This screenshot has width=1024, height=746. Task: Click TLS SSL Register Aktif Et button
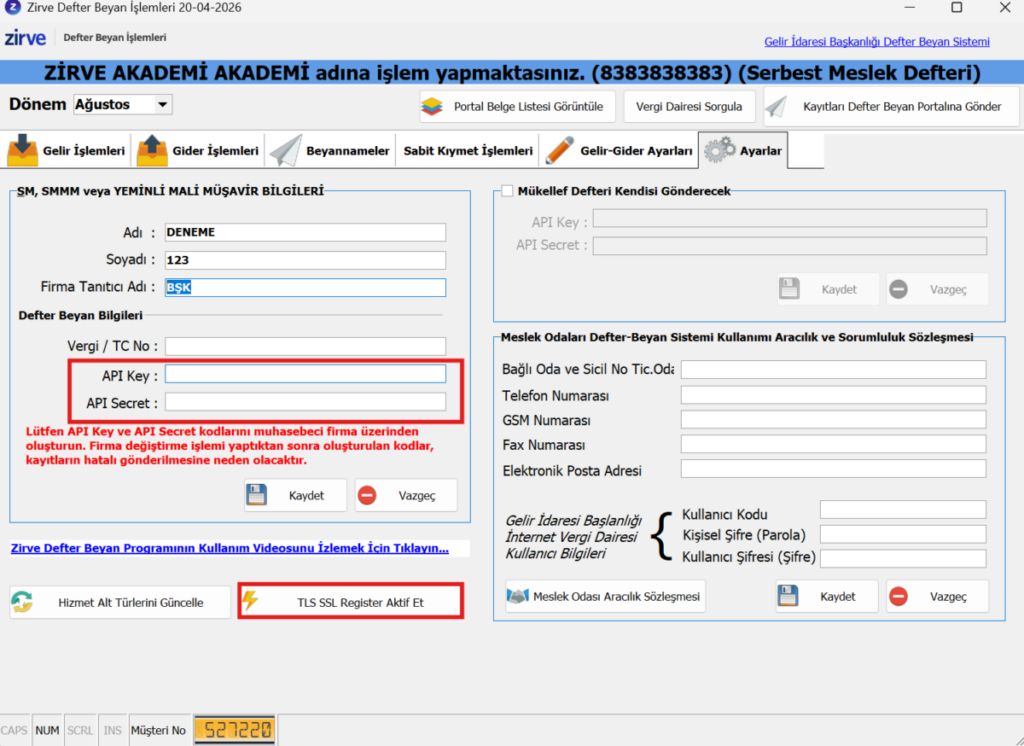coord(351,602)
